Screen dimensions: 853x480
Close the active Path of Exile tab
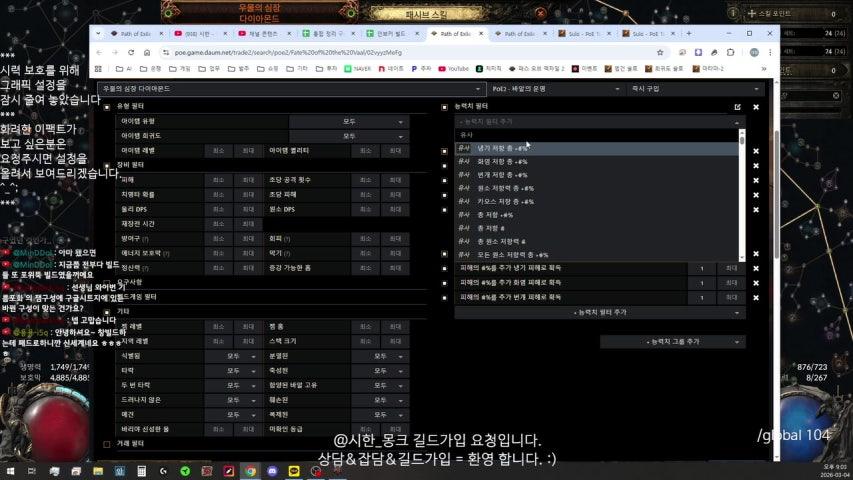pos(481,33)
